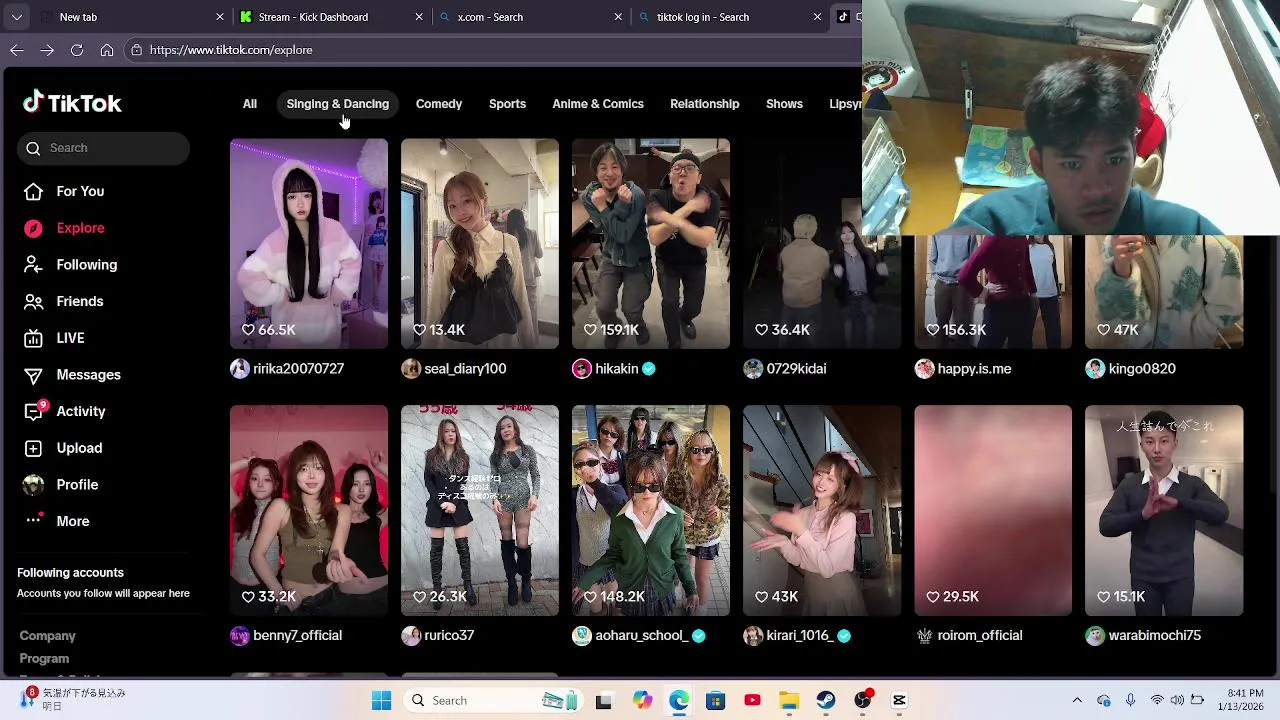Switch to Stream - Kick Dashboard tab
Screen dimensions: 1280x720
pyautogui.click(x=330, y=17)
